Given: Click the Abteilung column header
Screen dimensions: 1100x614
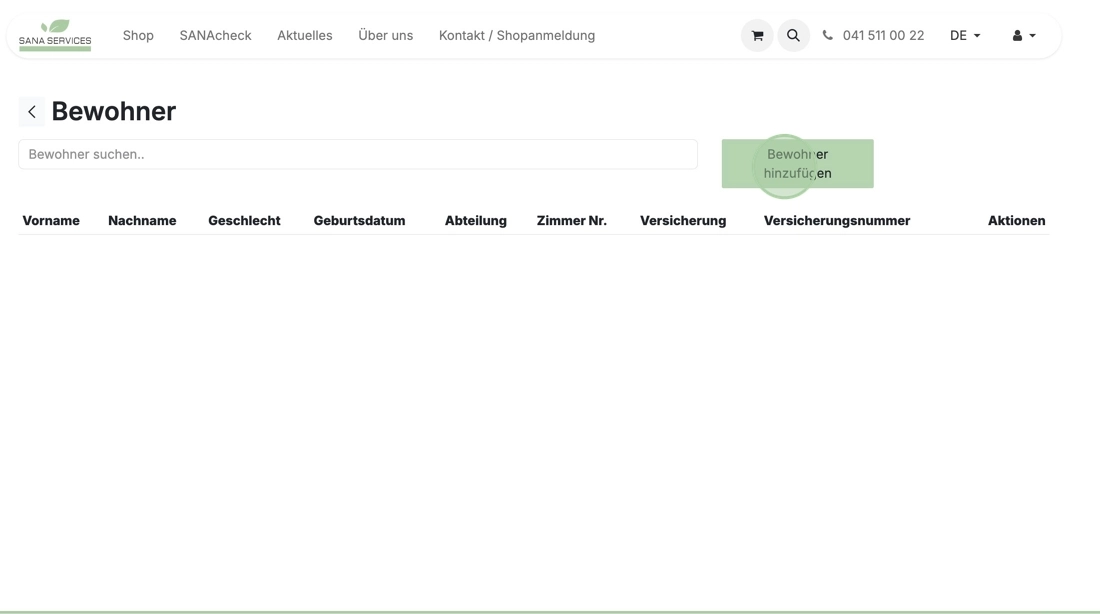Looking at the screenshot, I should [x=476, y=220].
